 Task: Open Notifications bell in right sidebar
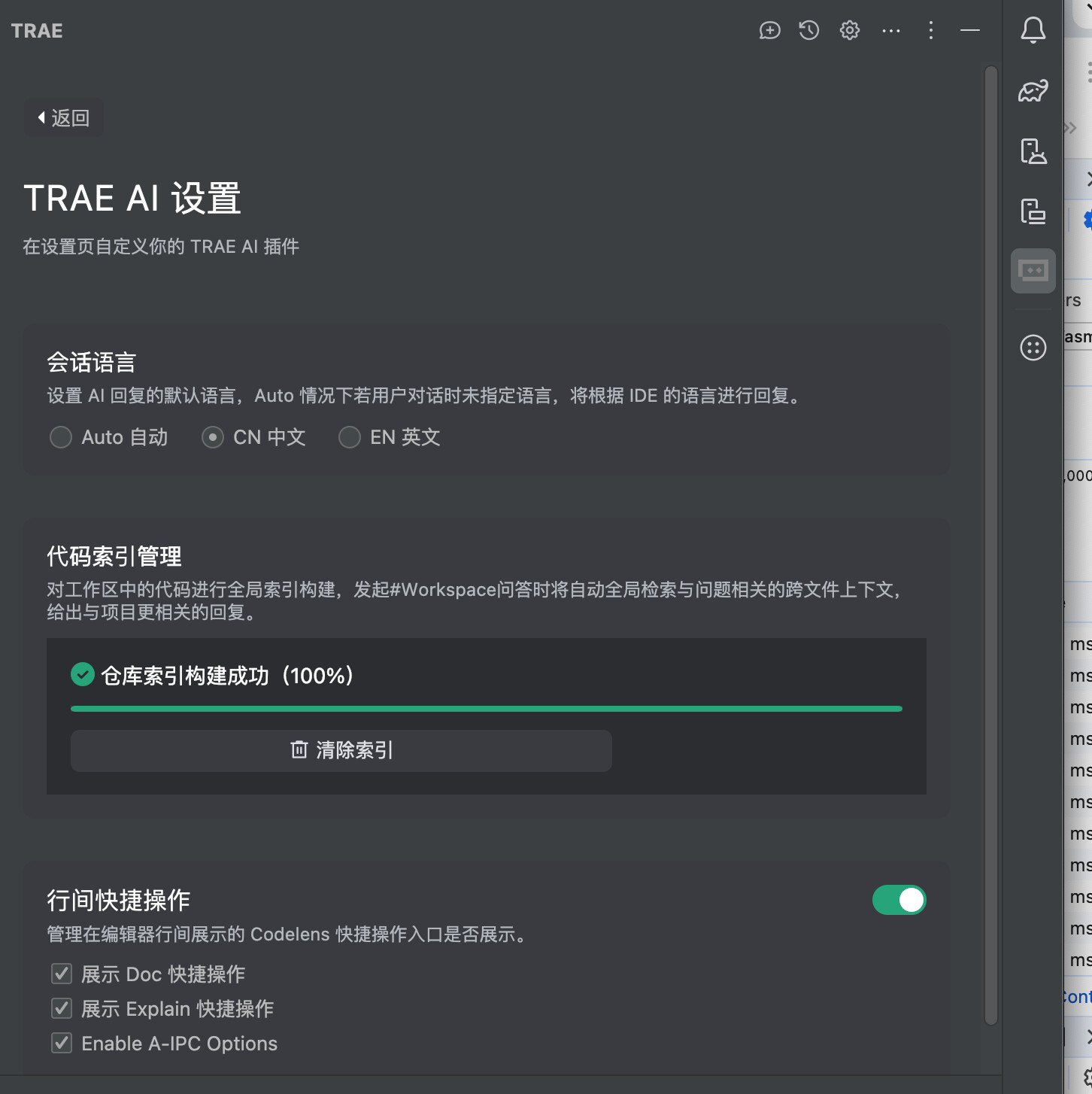click(x=1033, y=30)
